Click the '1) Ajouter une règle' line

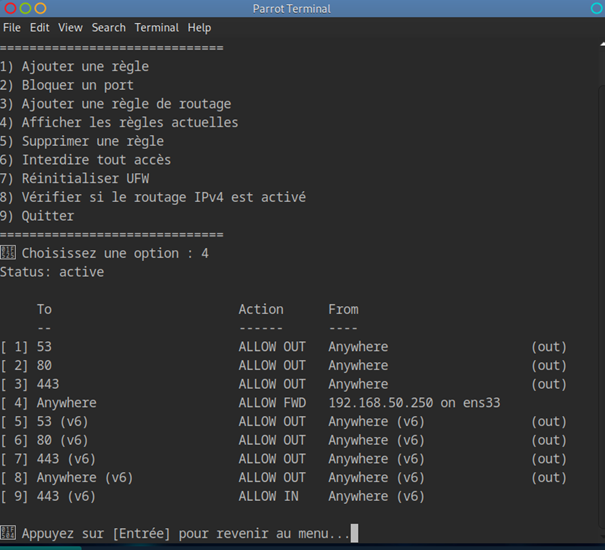click(x=75, y=67)
